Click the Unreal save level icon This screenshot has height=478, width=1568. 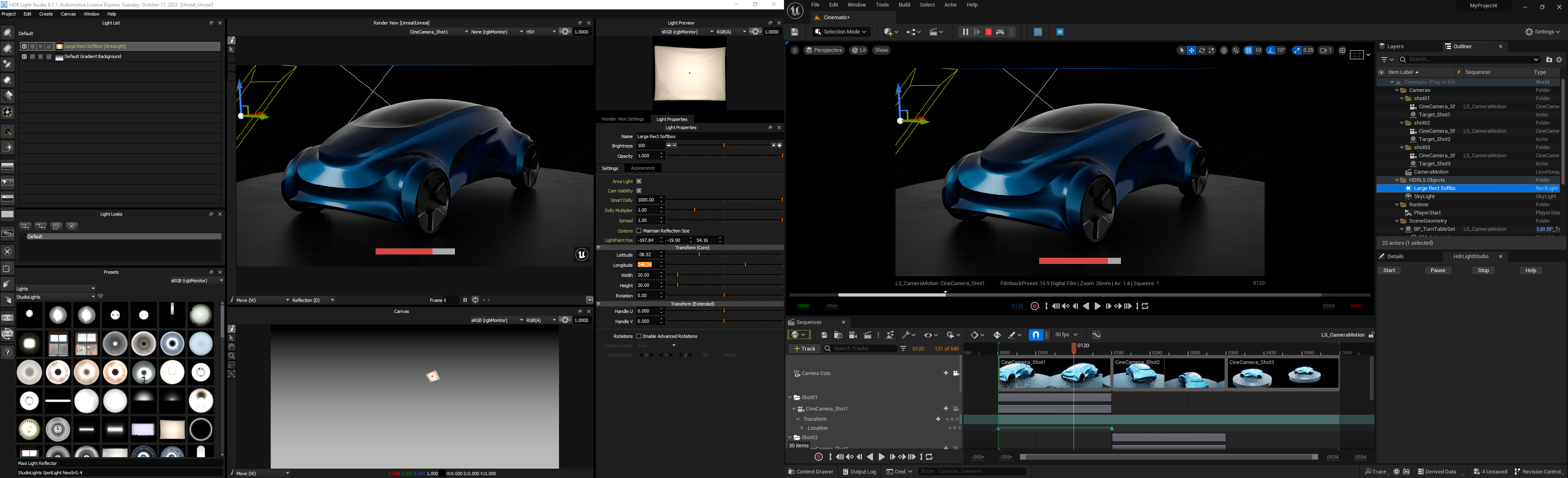(794, 32)
